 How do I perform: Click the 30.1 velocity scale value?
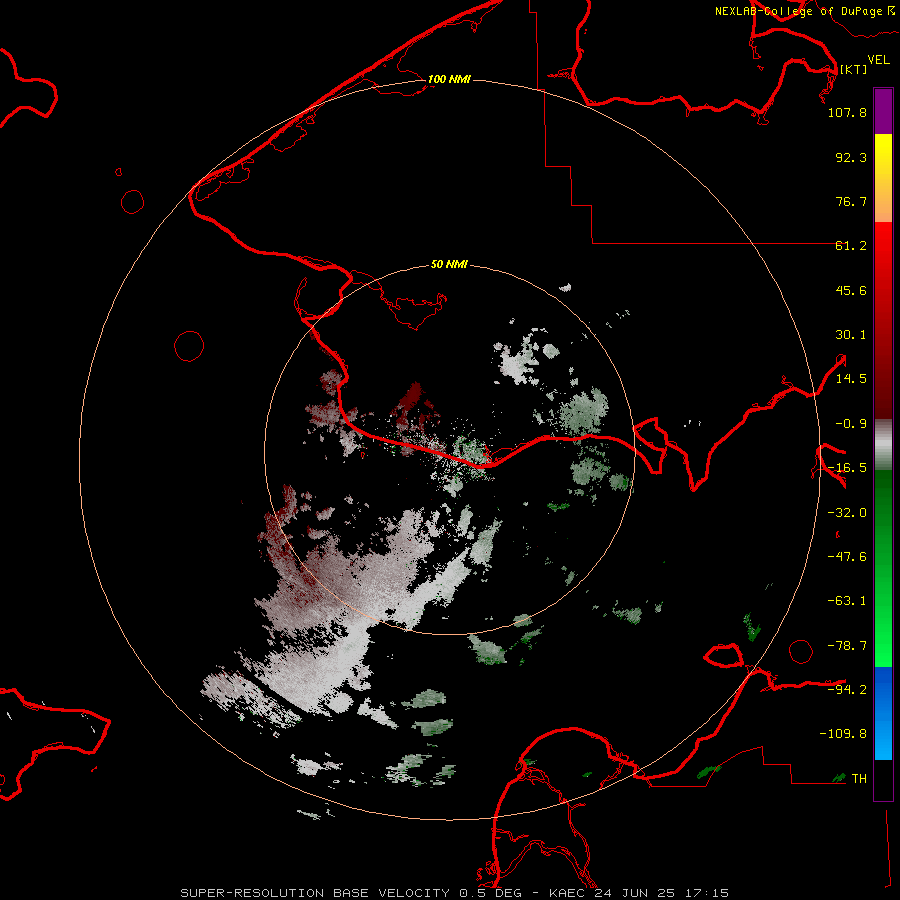click(851, 335)
